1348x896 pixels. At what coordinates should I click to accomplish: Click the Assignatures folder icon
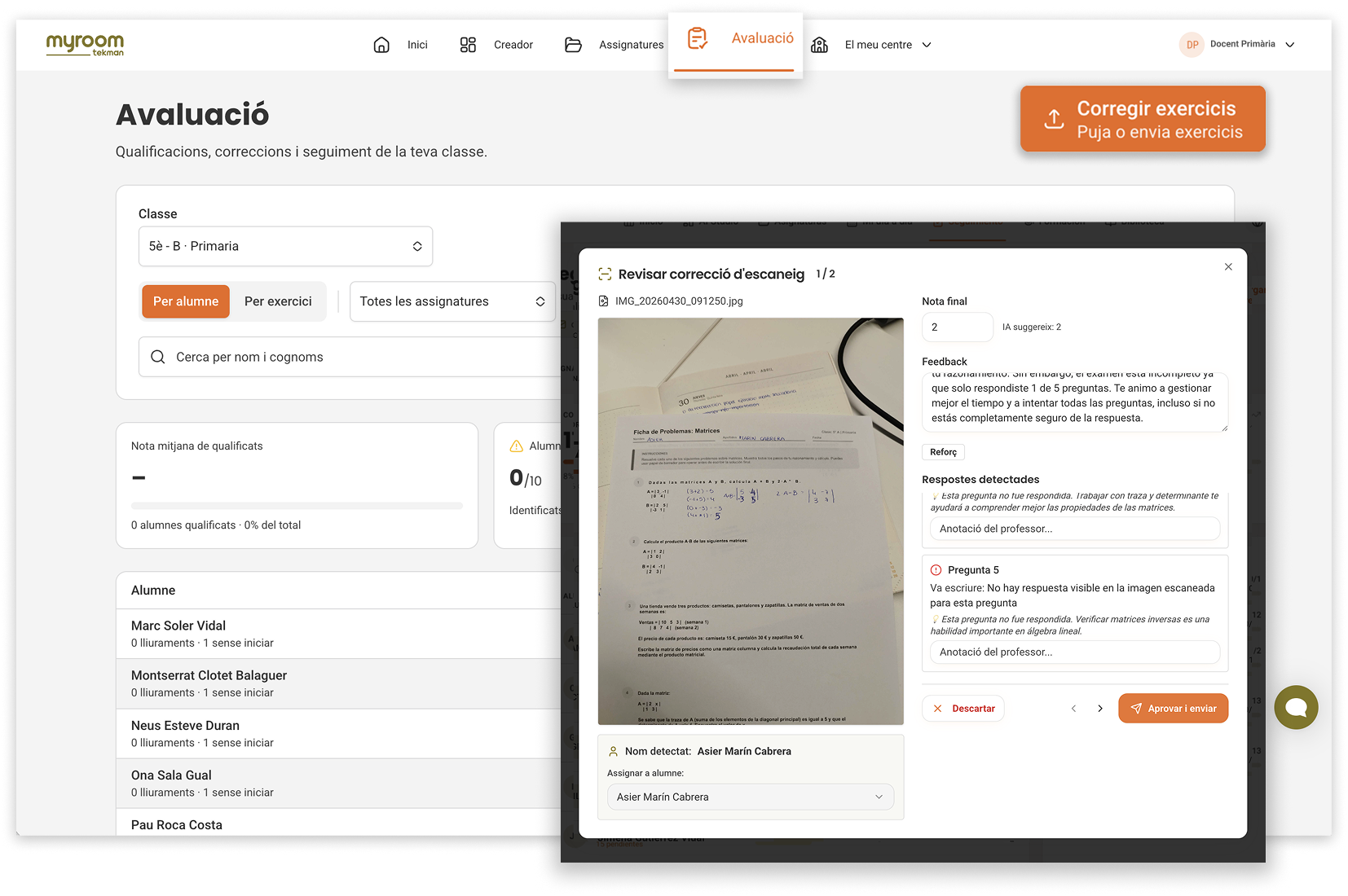point(573,45)
